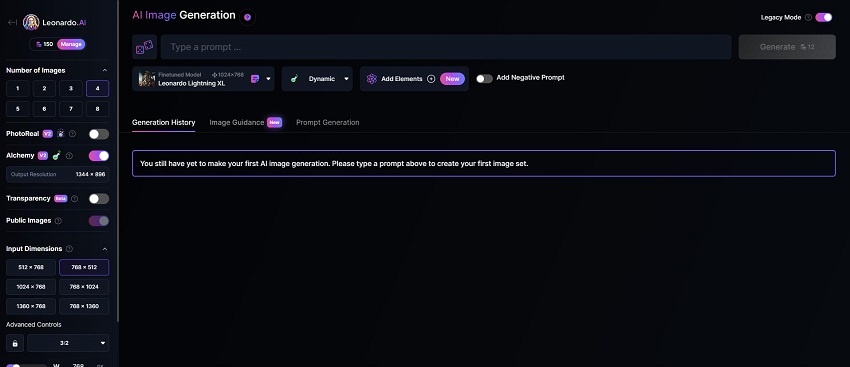
Task: Click the Output Resolution 1344 × 896 field
Action: [x=57, y=175]
